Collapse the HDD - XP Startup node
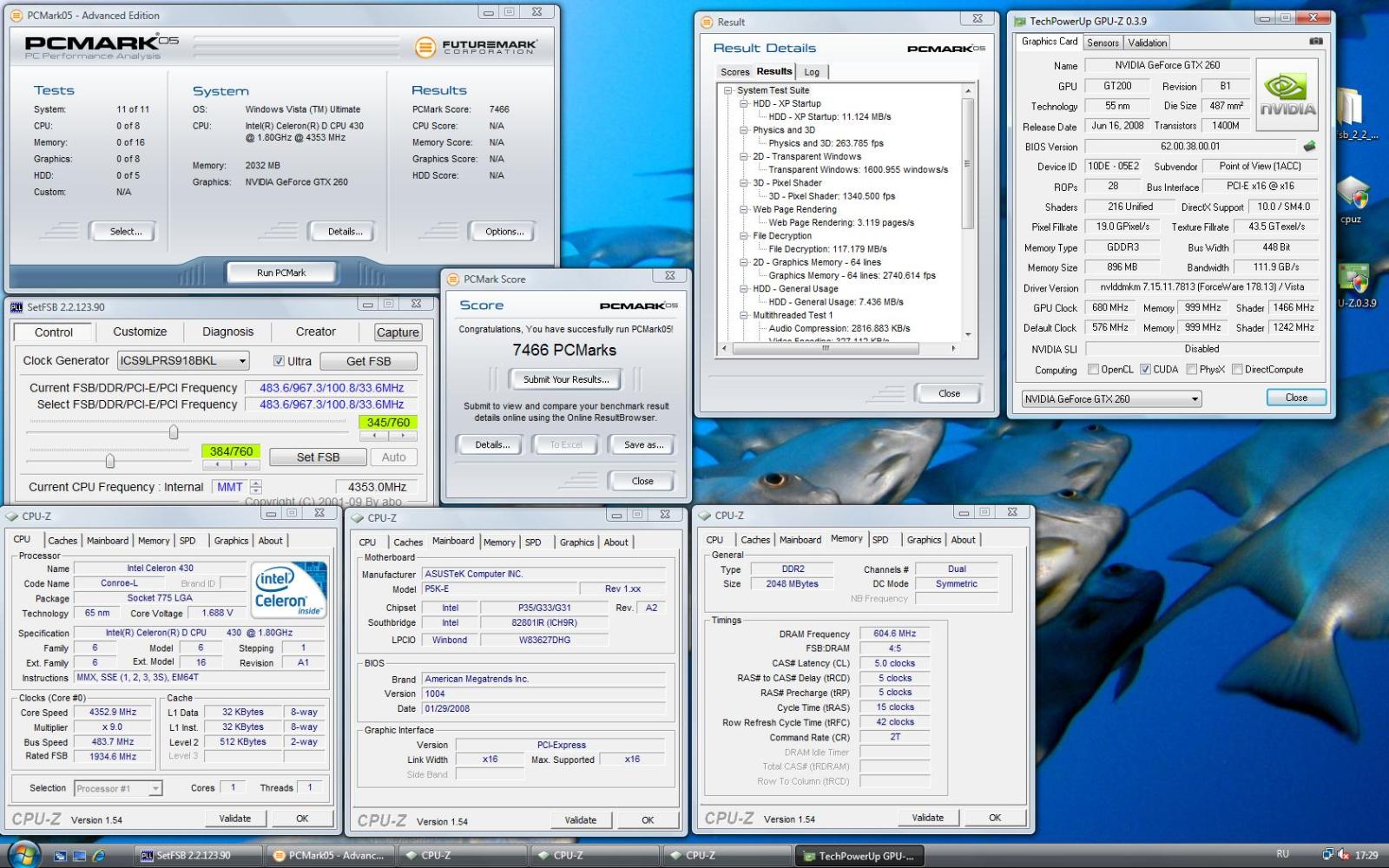 point(743,103)
